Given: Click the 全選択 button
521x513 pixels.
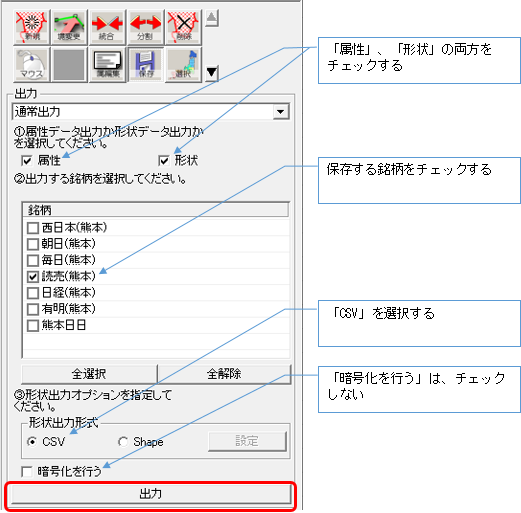Looking at the screenshot, I should [89, 374].
